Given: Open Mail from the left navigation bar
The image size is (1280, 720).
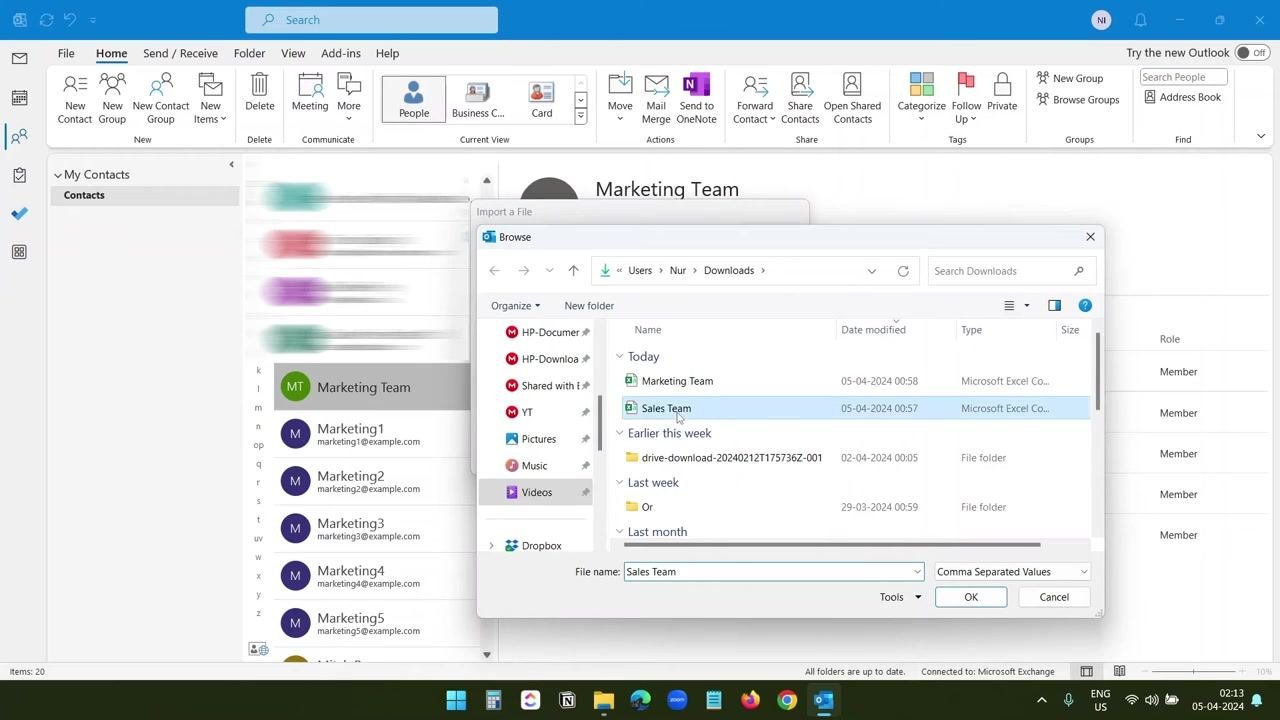Looking at the screenshot, I should click(19, 59).
